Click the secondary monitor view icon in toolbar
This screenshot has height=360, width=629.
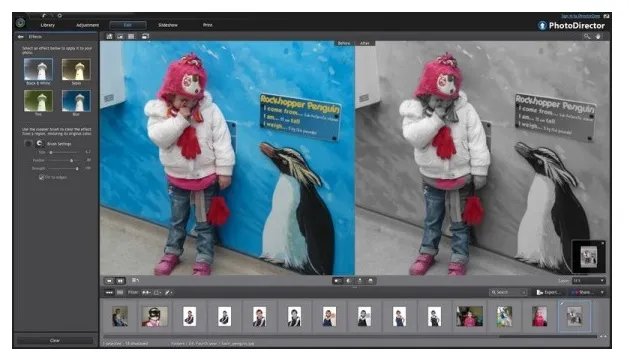(x=145, y=36)
